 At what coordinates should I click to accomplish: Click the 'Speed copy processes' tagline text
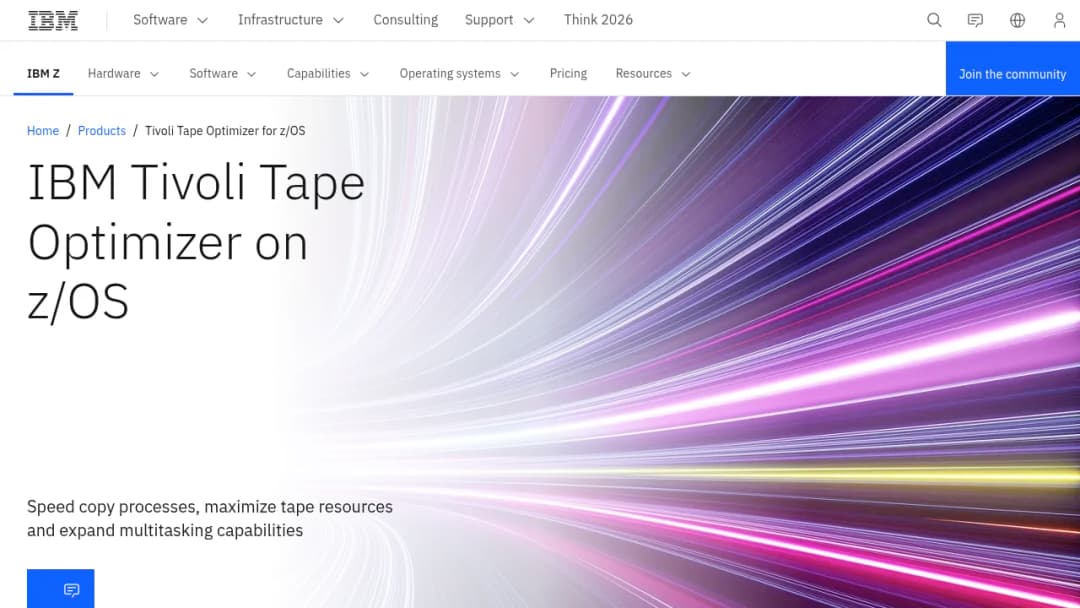click(x=210, y=518)
